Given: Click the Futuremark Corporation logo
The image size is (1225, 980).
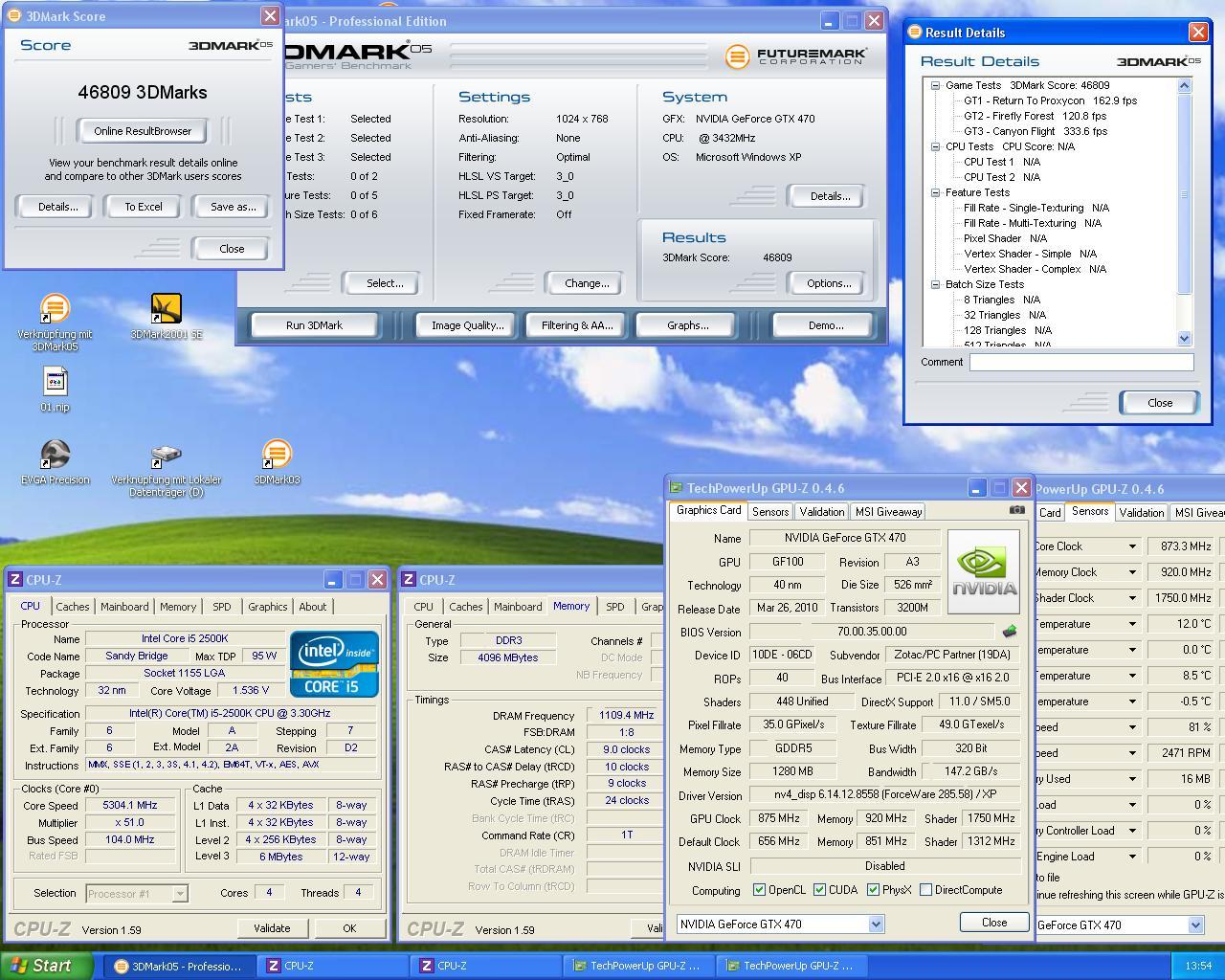Looking at the screenshot, I should tap(796, 56).
